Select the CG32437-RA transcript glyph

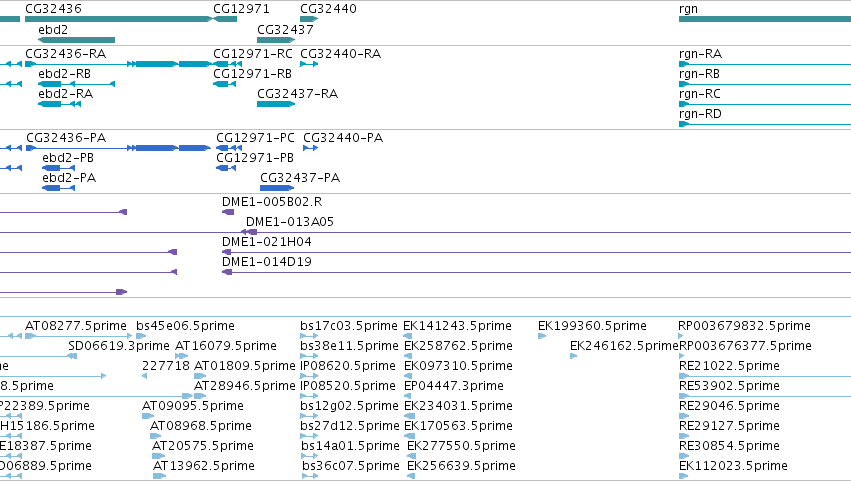pos(276,104)
